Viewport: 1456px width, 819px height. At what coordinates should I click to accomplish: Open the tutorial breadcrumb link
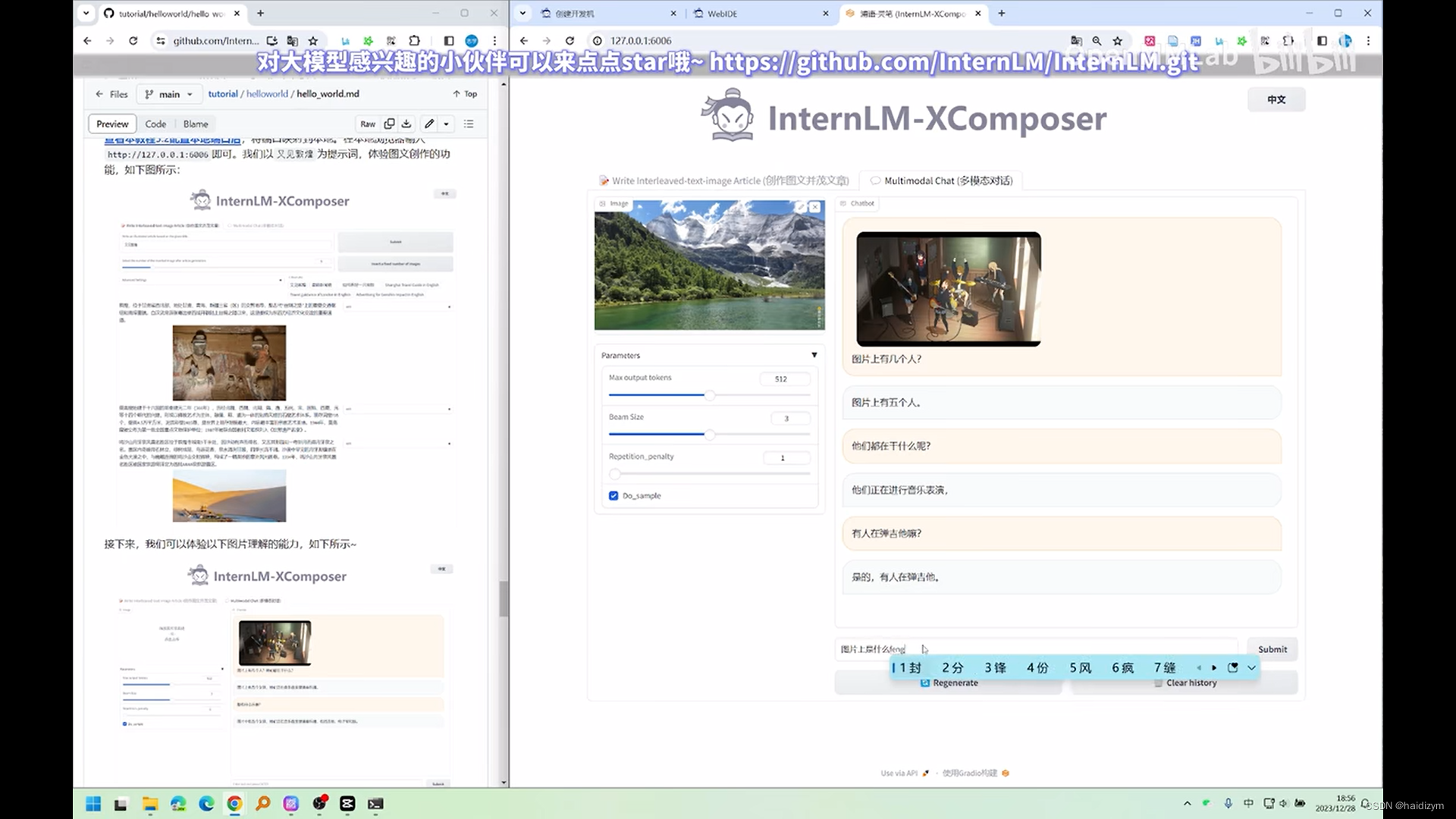click(x=223, y=94)
